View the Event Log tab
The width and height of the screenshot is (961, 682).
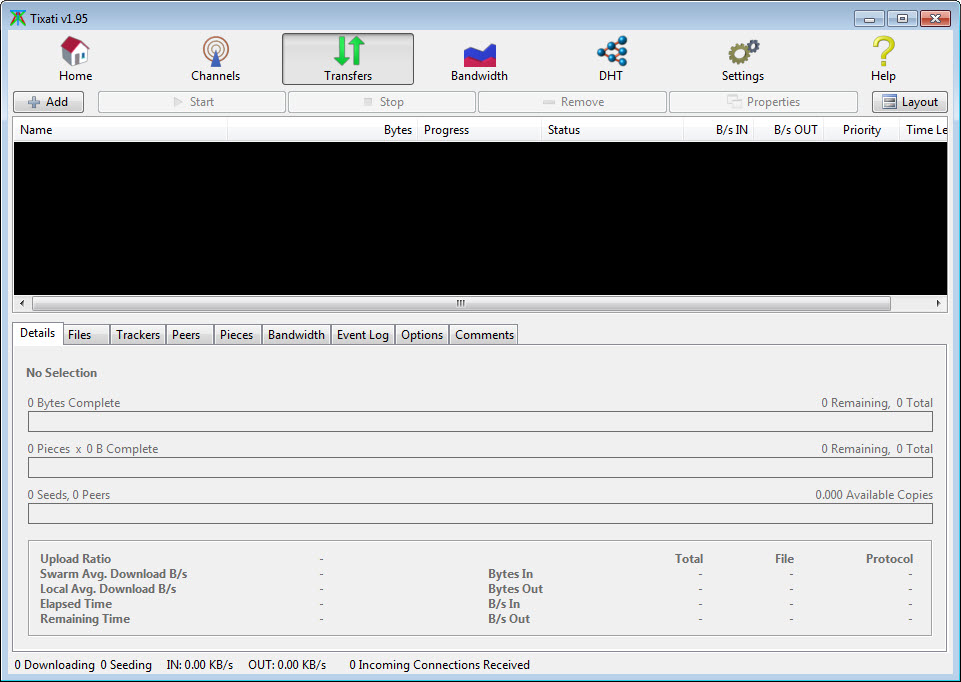coord(362,335)
